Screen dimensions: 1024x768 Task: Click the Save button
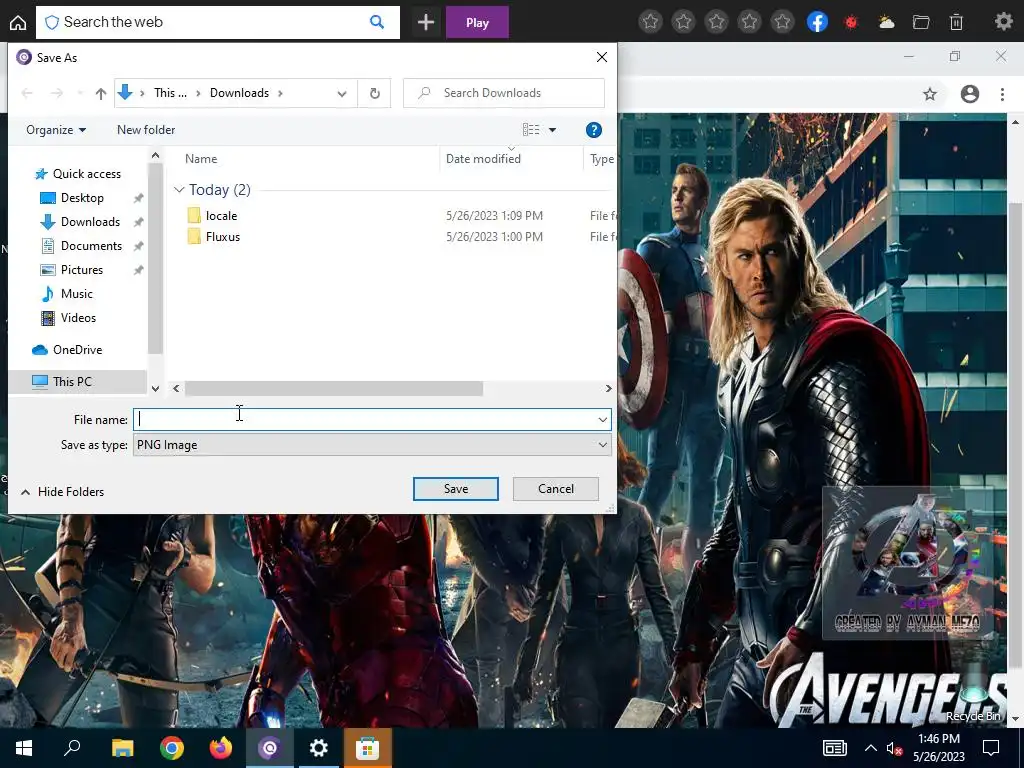point(456,488)
